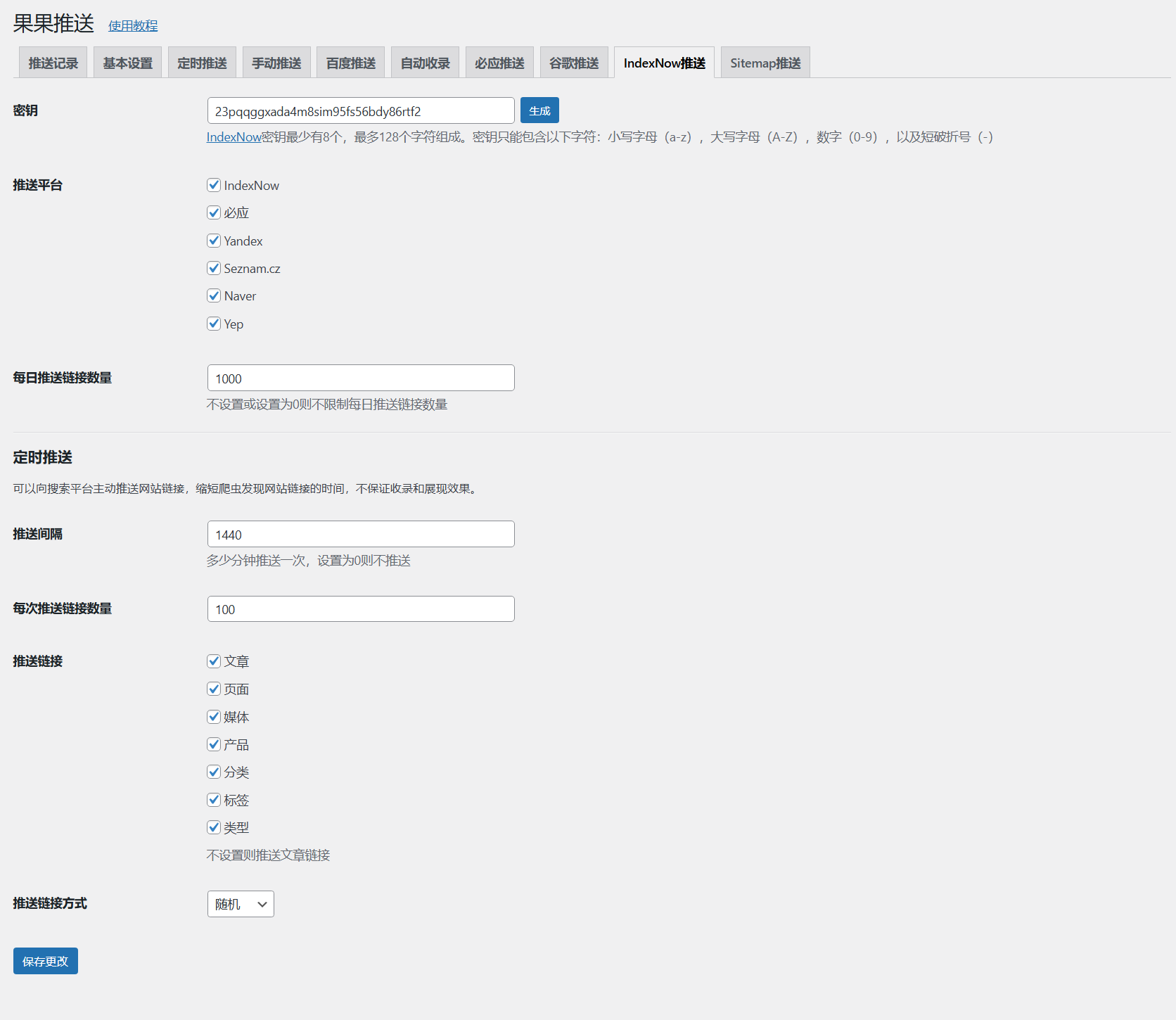Uncheck the 产品 push link checkbox

214,744
